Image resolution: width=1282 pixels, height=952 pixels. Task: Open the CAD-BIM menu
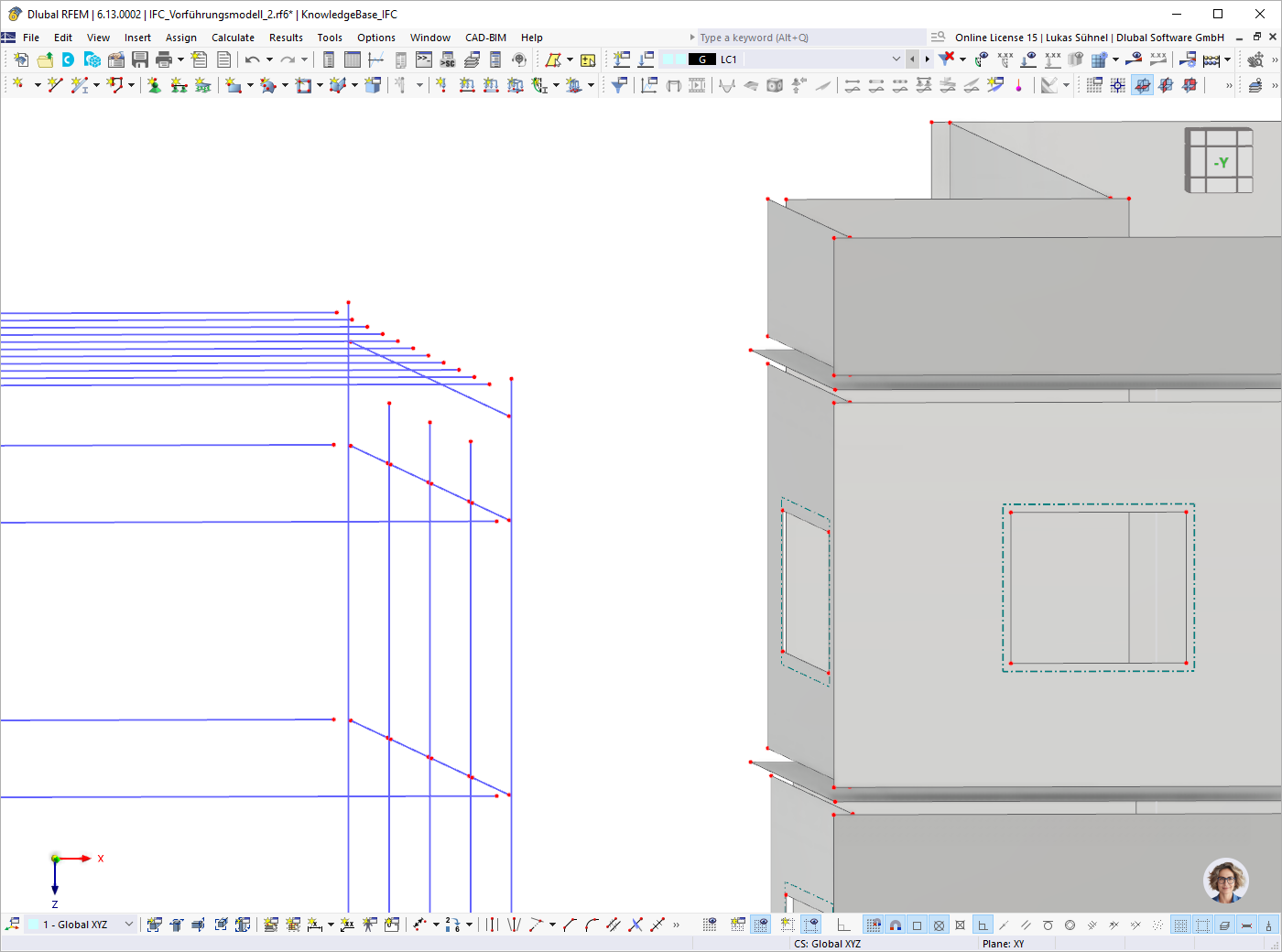point(485,38)
